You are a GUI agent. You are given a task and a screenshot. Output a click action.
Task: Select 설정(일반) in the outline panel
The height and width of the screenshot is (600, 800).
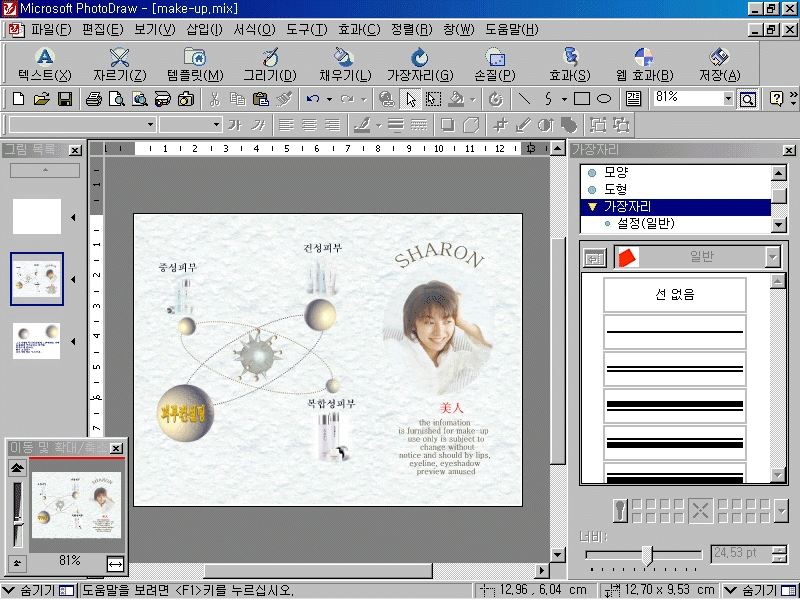coord(646,223)
